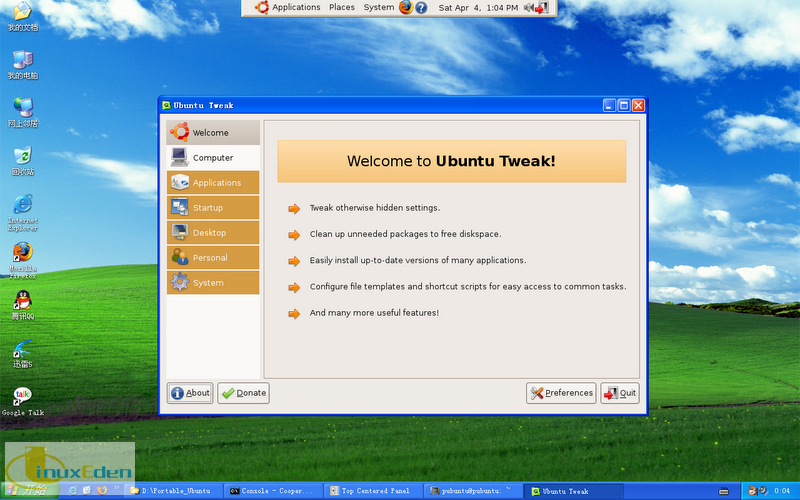The width and height of the screenshot is (800, 500).
Task: Click 'Tweak otherwise hidden settings.' text
Action: [375, 208]
